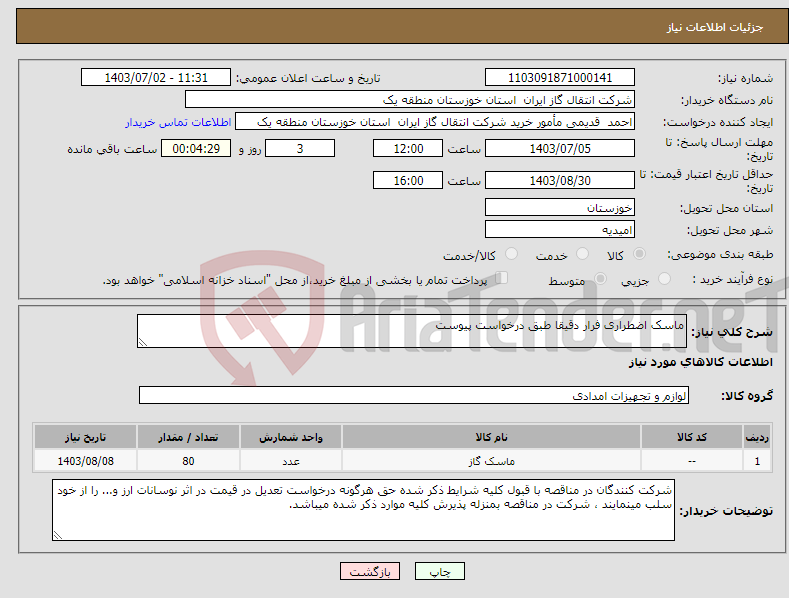Click the تعداد / مقدار column header
The image size is (789, 598).
[188, 437]
